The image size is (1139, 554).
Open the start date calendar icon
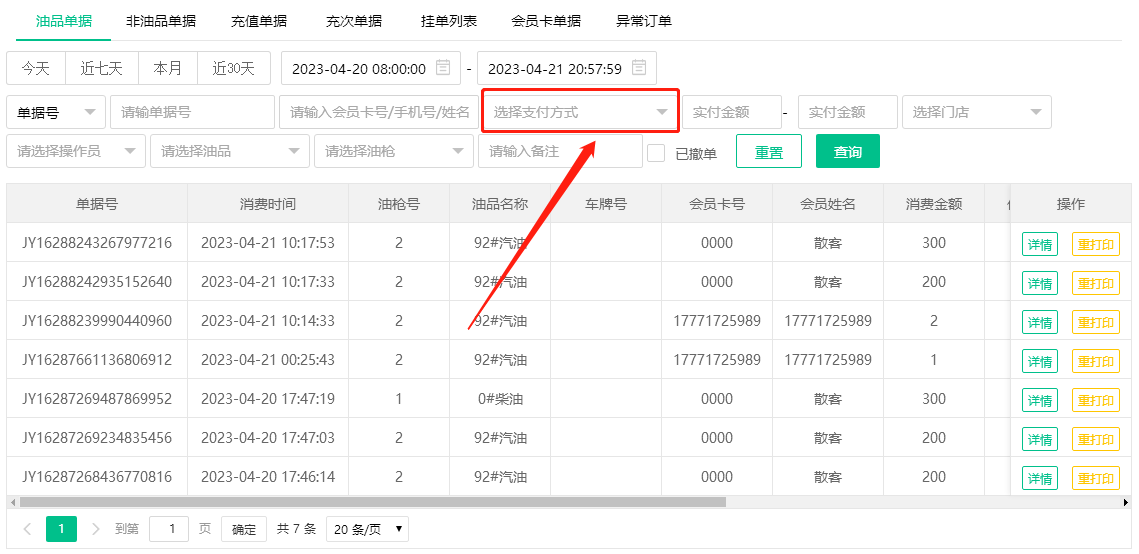pyautogui.click(x=443, y=68)
